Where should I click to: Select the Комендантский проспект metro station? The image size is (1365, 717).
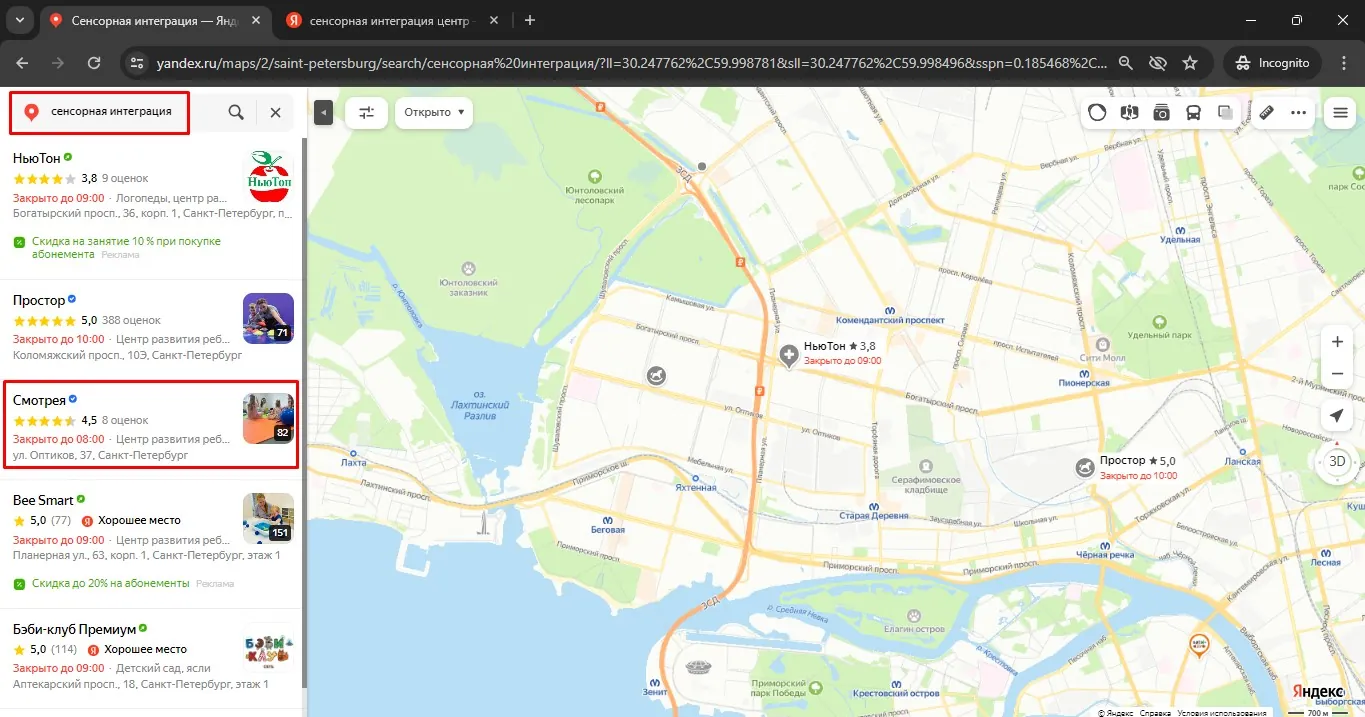[891, 318]
